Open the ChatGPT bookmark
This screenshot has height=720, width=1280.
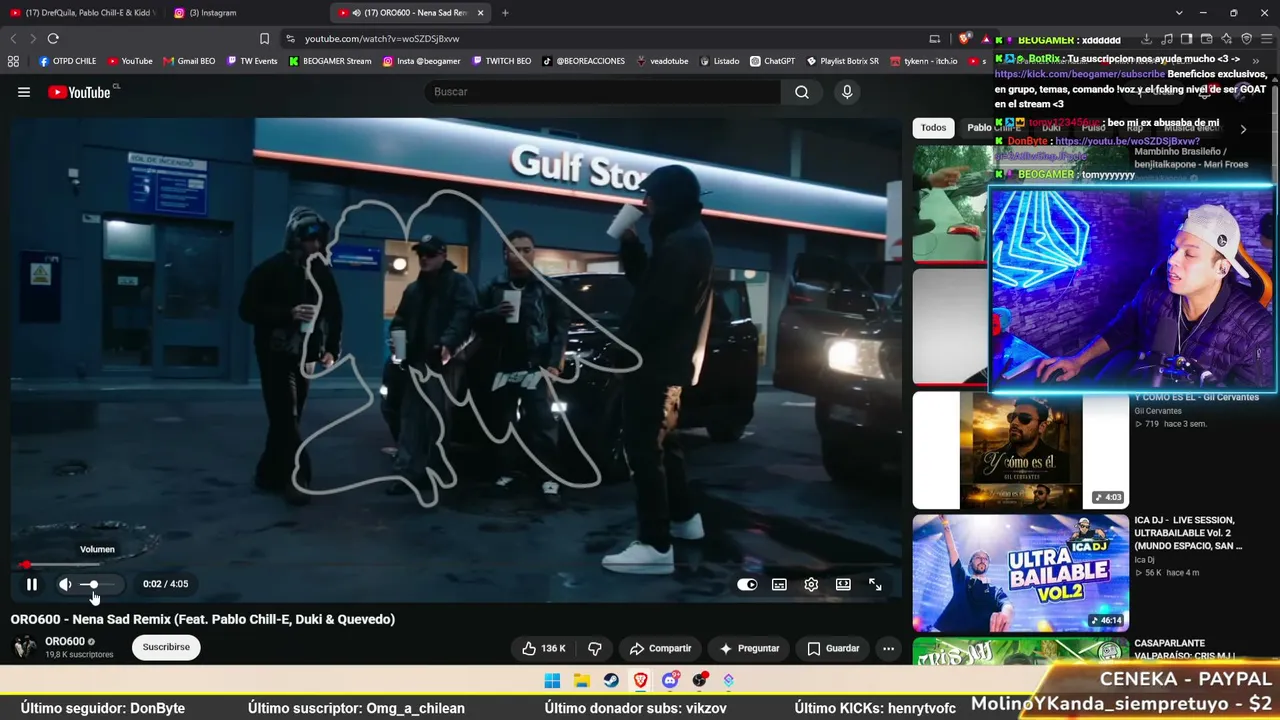772,61
